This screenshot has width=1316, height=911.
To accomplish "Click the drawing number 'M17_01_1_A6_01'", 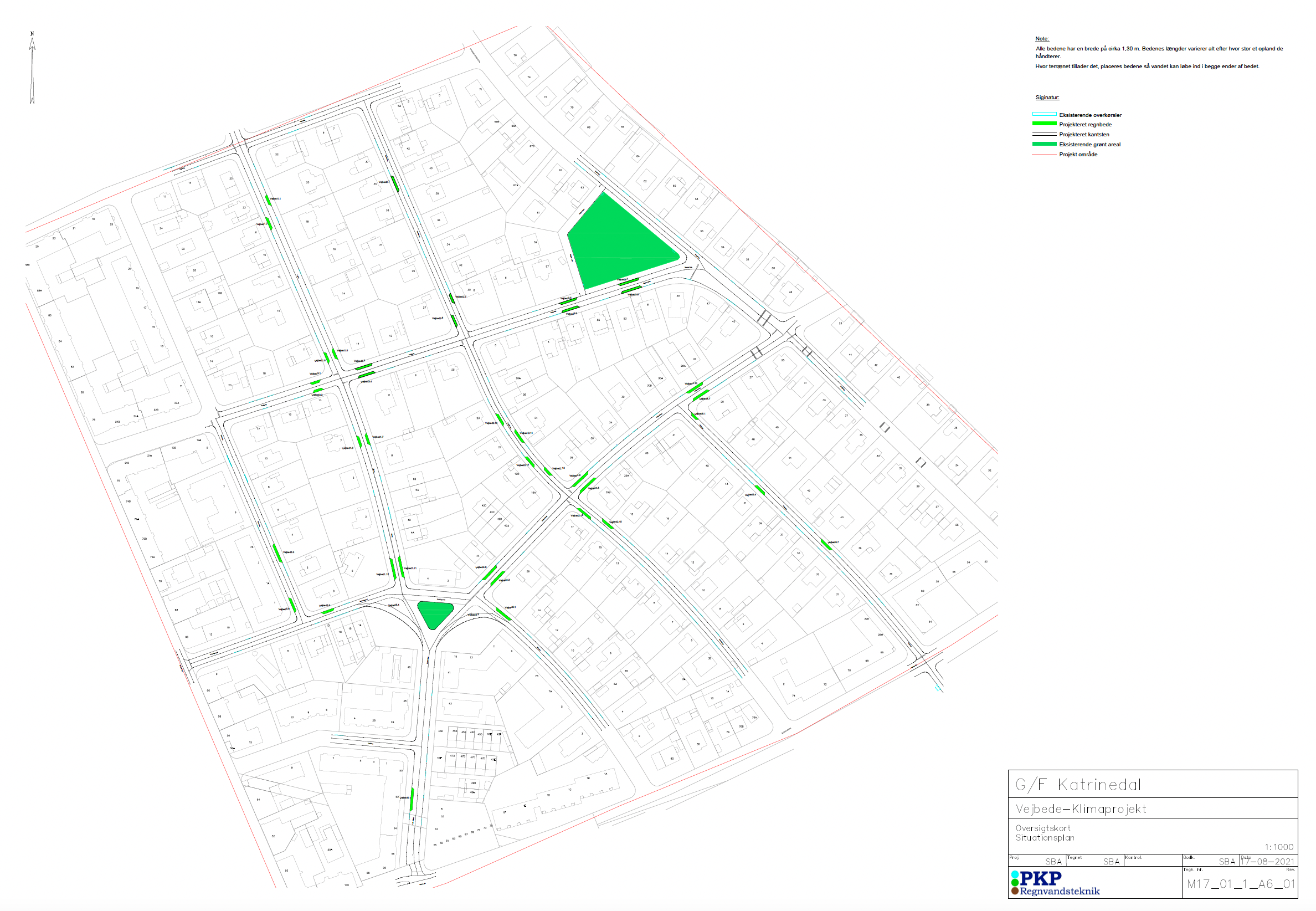I will pos(1241,884).
